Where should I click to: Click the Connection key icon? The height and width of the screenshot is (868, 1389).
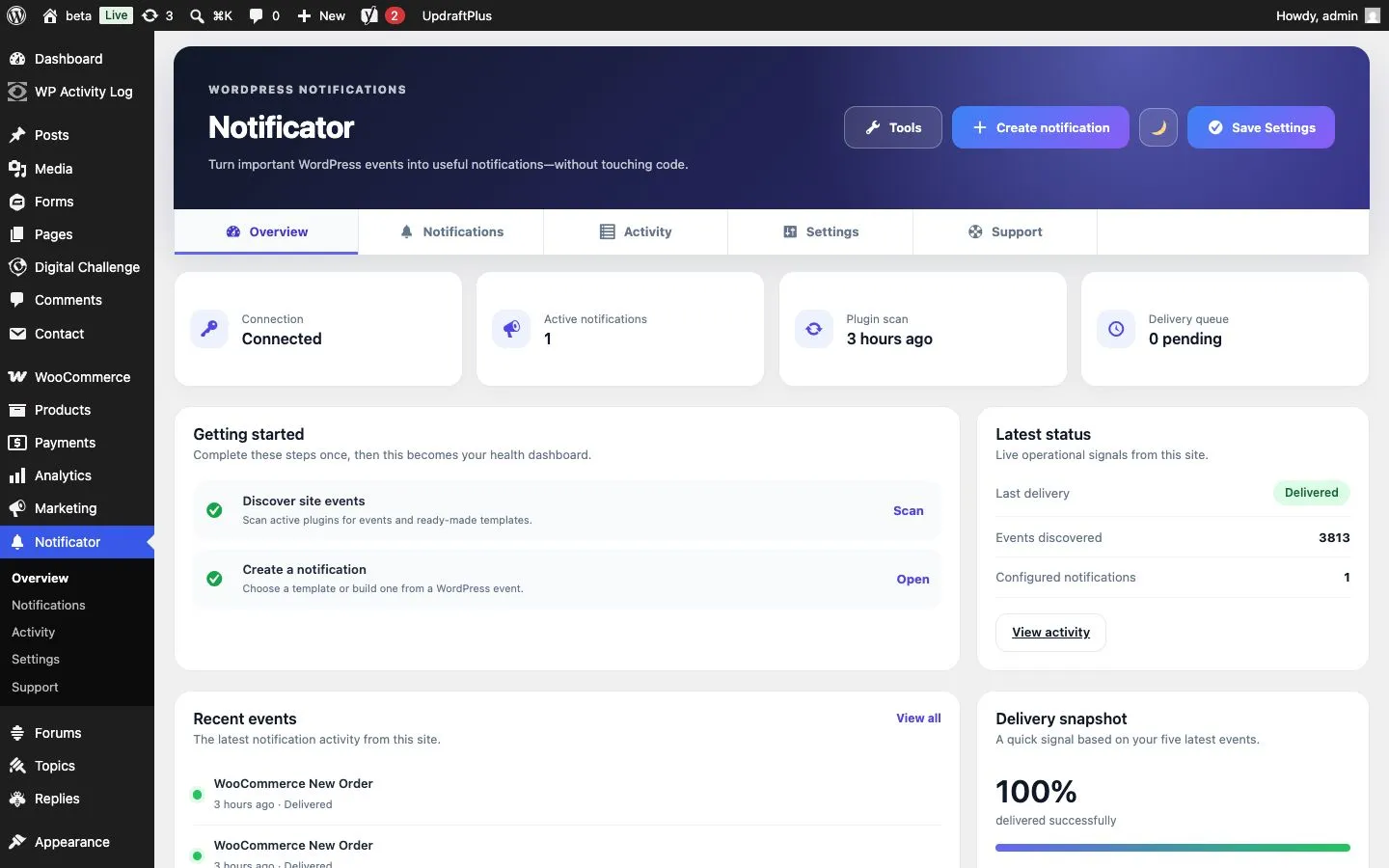click(209, 329)
